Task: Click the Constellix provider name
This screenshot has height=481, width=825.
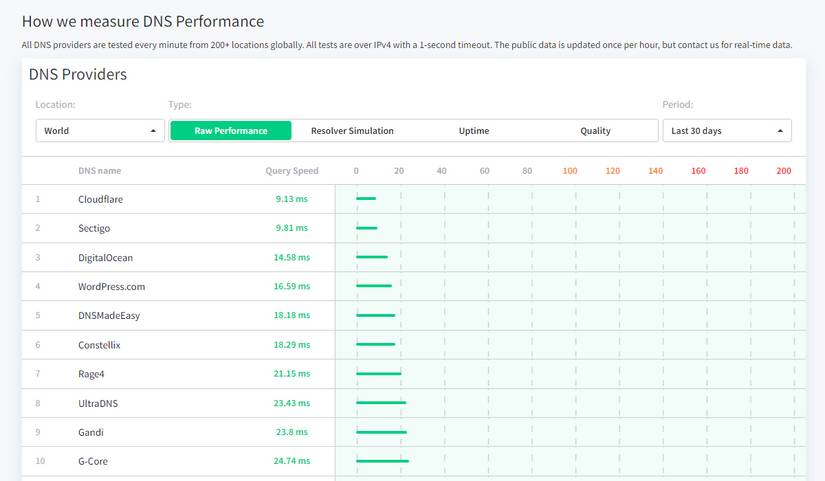Action: click(99, 345)
